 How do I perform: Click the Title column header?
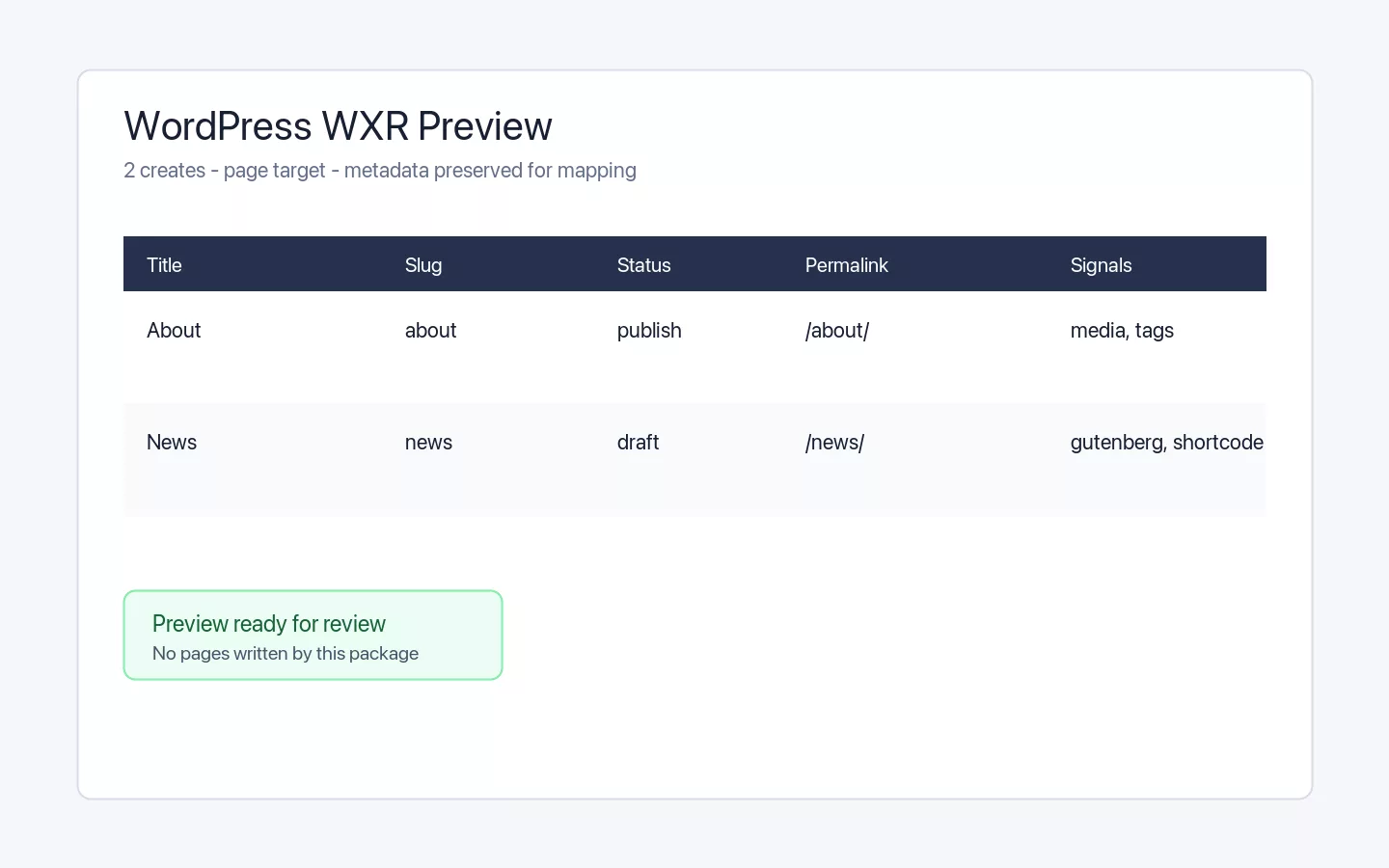click(164, 265)
